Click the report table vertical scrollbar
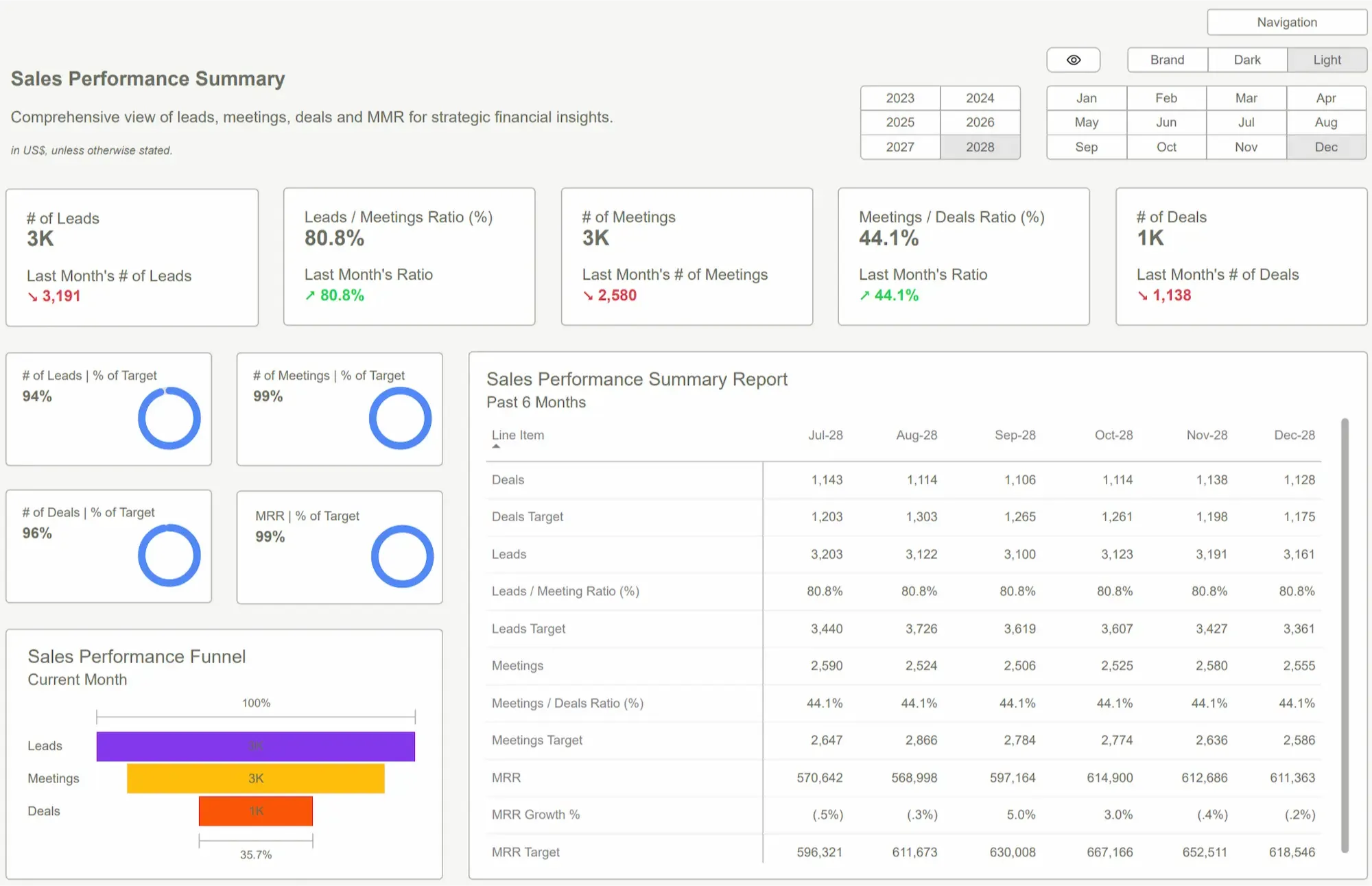The image size is (1372, 886). (x=1345, y=634)
